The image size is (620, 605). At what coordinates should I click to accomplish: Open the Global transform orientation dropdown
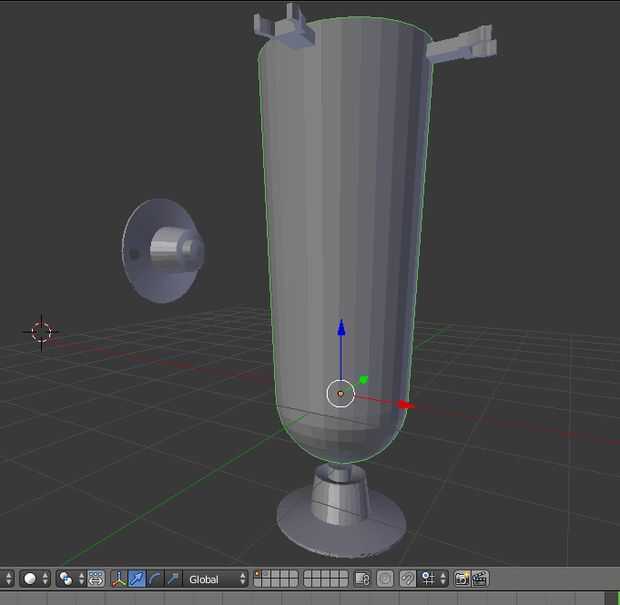[x=215, y=579]
